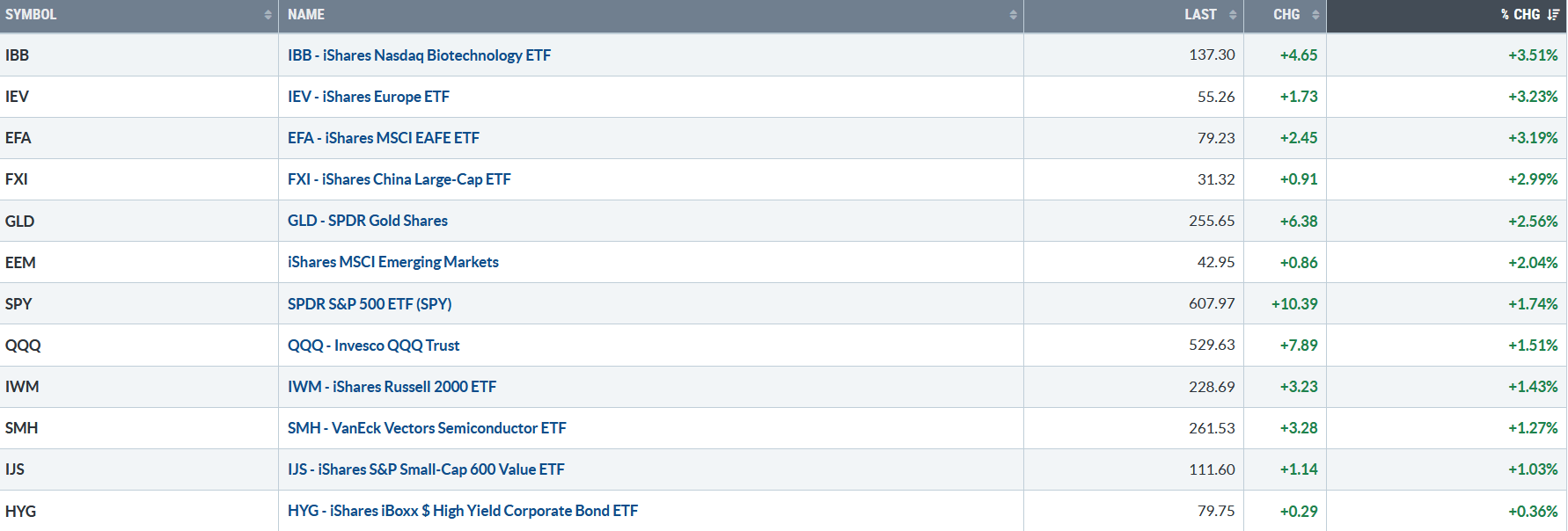Viewport: 1568px width, 531px height.
Task: Open iShares MSCI Emerging Markets link
Action: coord(392,262)
